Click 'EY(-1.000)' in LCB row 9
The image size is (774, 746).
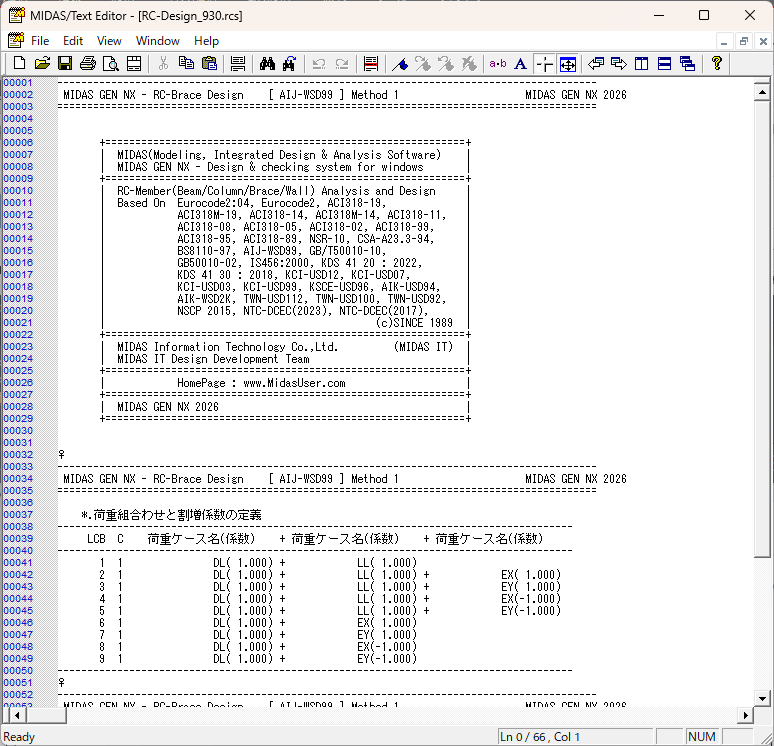(x=387, y=659)
